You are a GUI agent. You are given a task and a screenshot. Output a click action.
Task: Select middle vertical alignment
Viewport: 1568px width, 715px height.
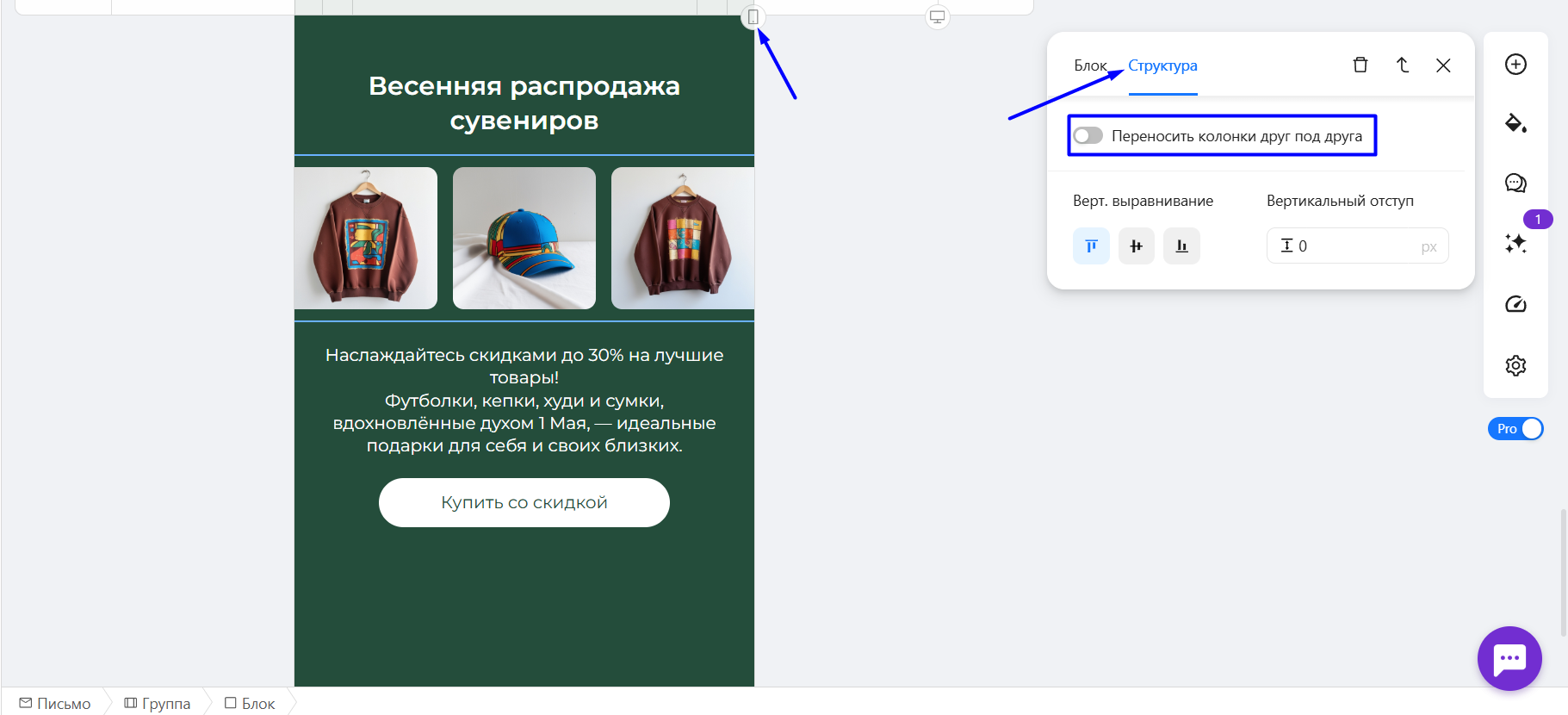point(1136,246)
